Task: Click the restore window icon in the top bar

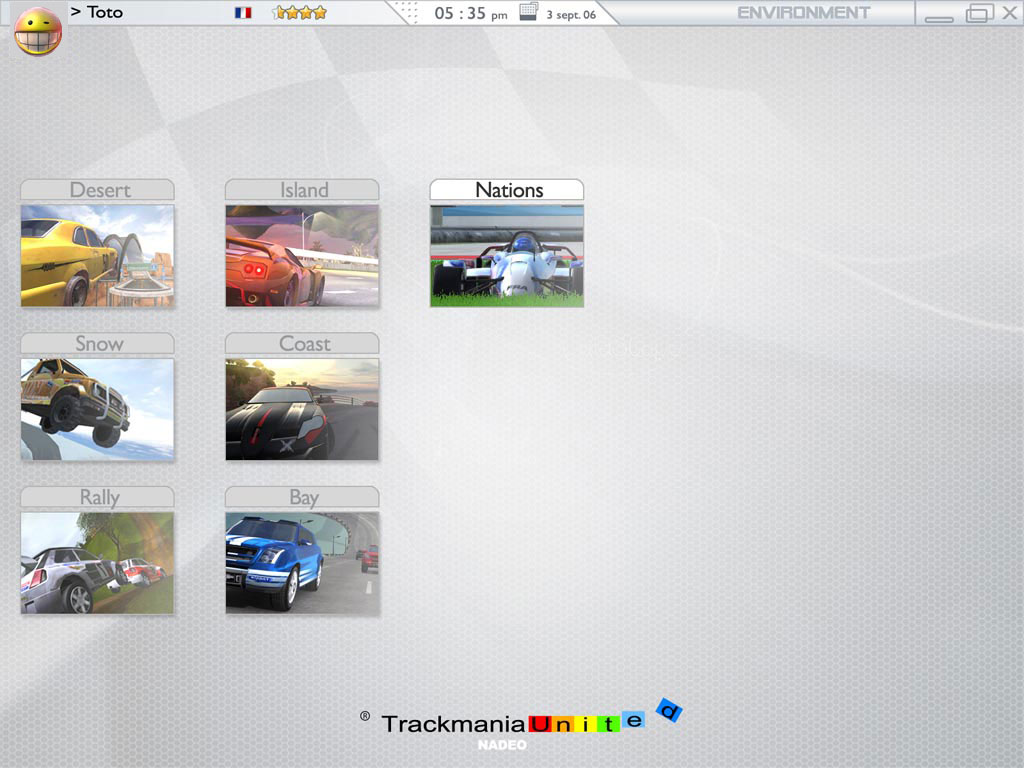Action: pyautogui.click(x=979, y=14)
